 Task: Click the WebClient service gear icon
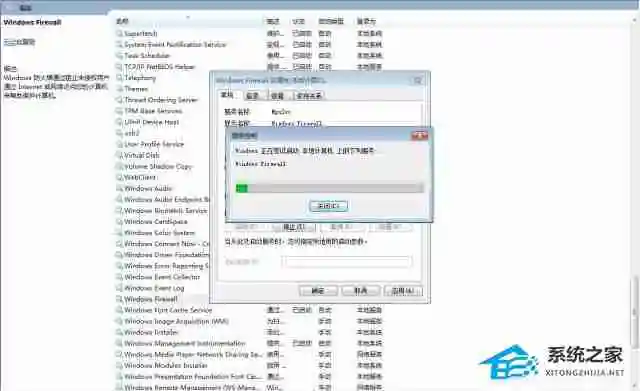point(119,178)
